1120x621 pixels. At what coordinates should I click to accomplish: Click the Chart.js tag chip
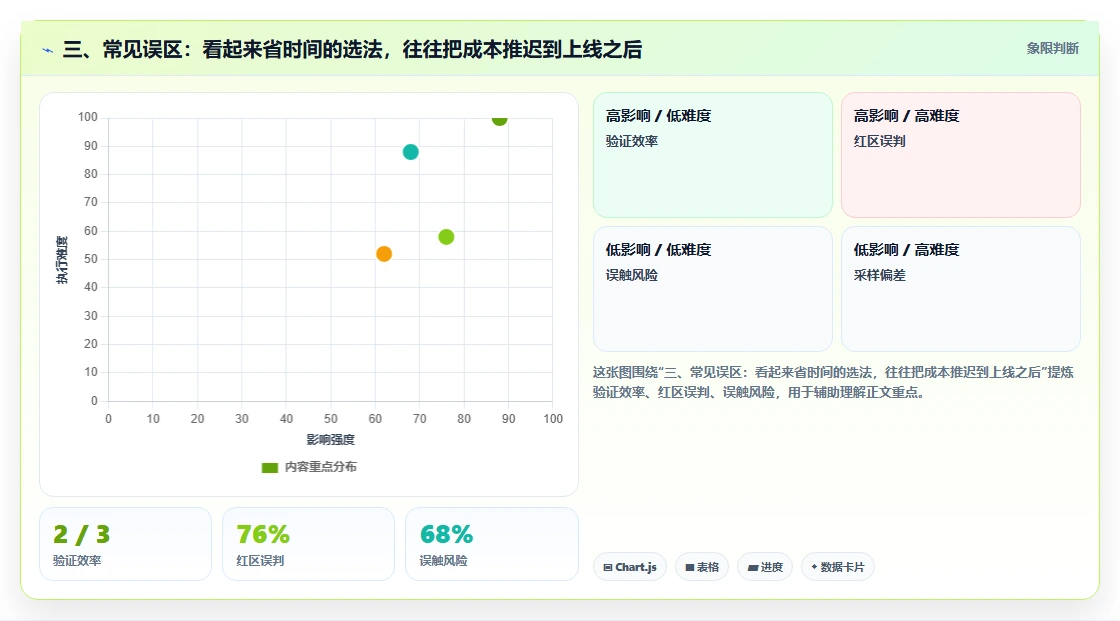pyautogui.click(x=630, y=567)
